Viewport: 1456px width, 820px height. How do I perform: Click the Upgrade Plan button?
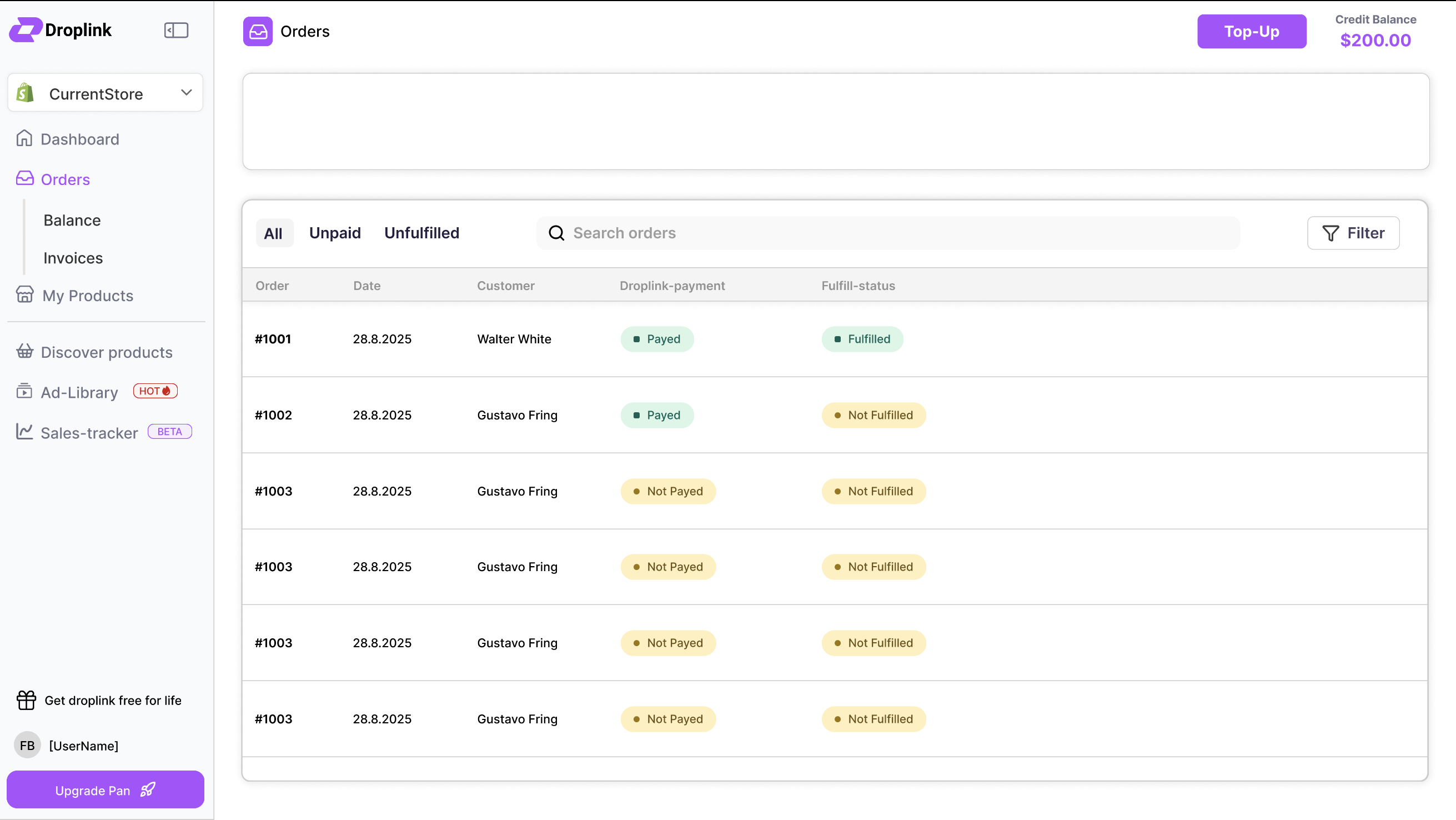click(105, 790)
